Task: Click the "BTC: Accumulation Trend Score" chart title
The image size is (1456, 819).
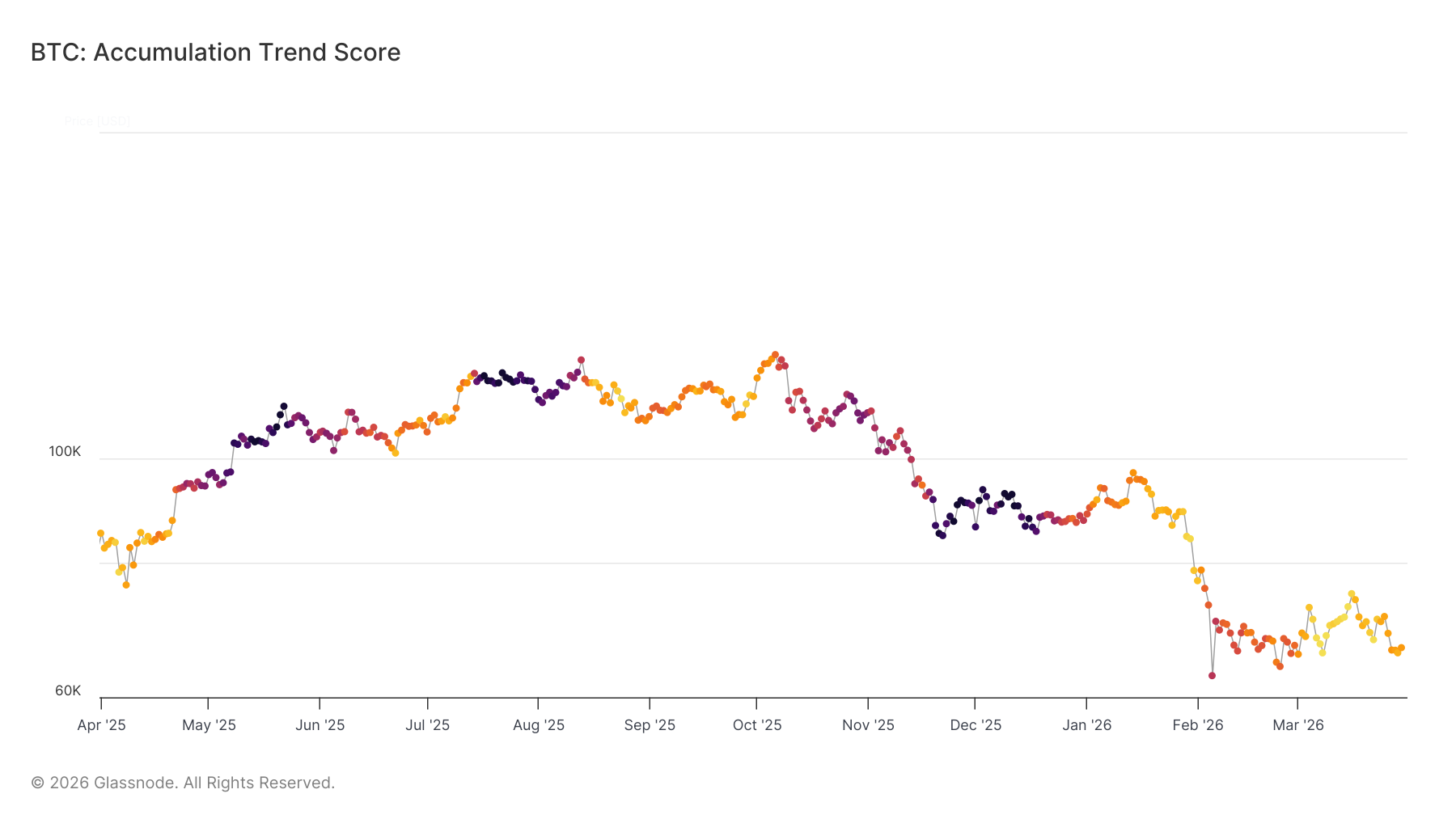Action: [x=215, y=53]
